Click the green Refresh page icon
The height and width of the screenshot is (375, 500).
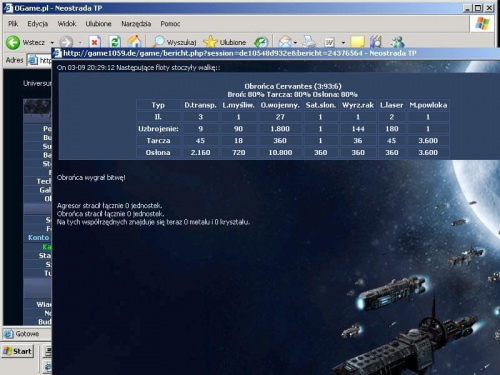115,42
